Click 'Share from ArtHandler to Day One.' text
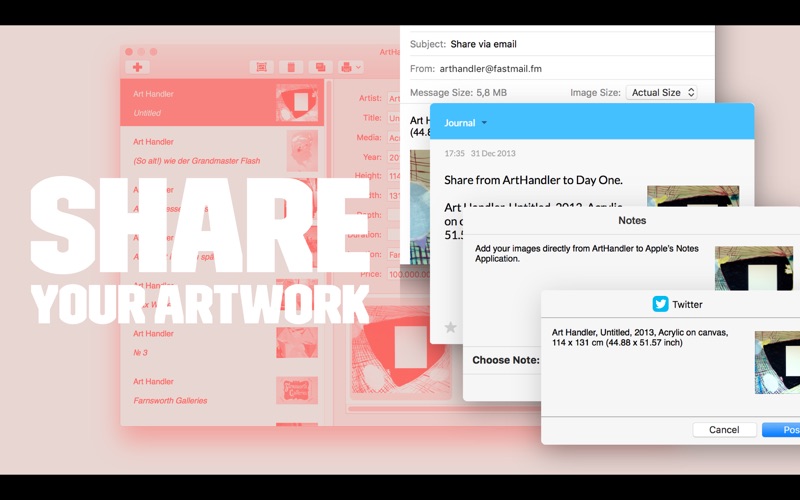The width and height of the screenshot is (800, 500). [x=533, y=180]
